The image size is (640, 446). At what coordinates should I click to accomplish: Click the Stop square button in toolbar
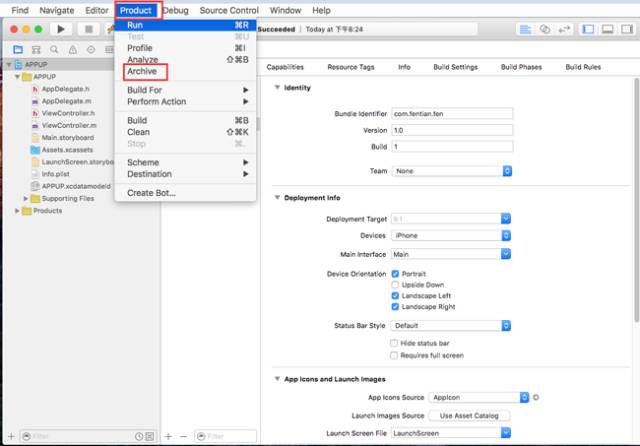pos(89,29)
